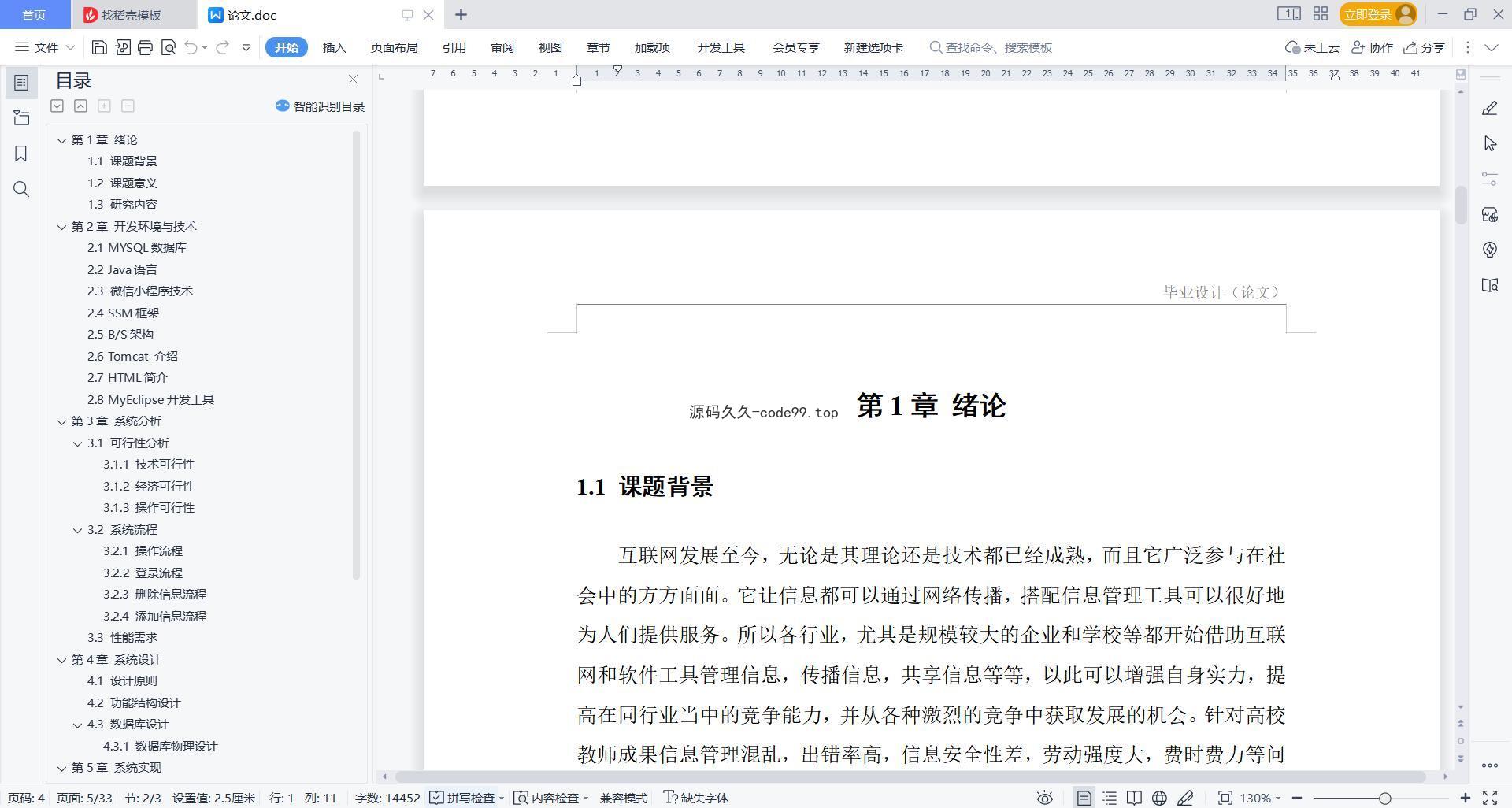Click 协作 button
Screen dimensions: 1512x808
pyautogui.click(x=1372, y=47)
